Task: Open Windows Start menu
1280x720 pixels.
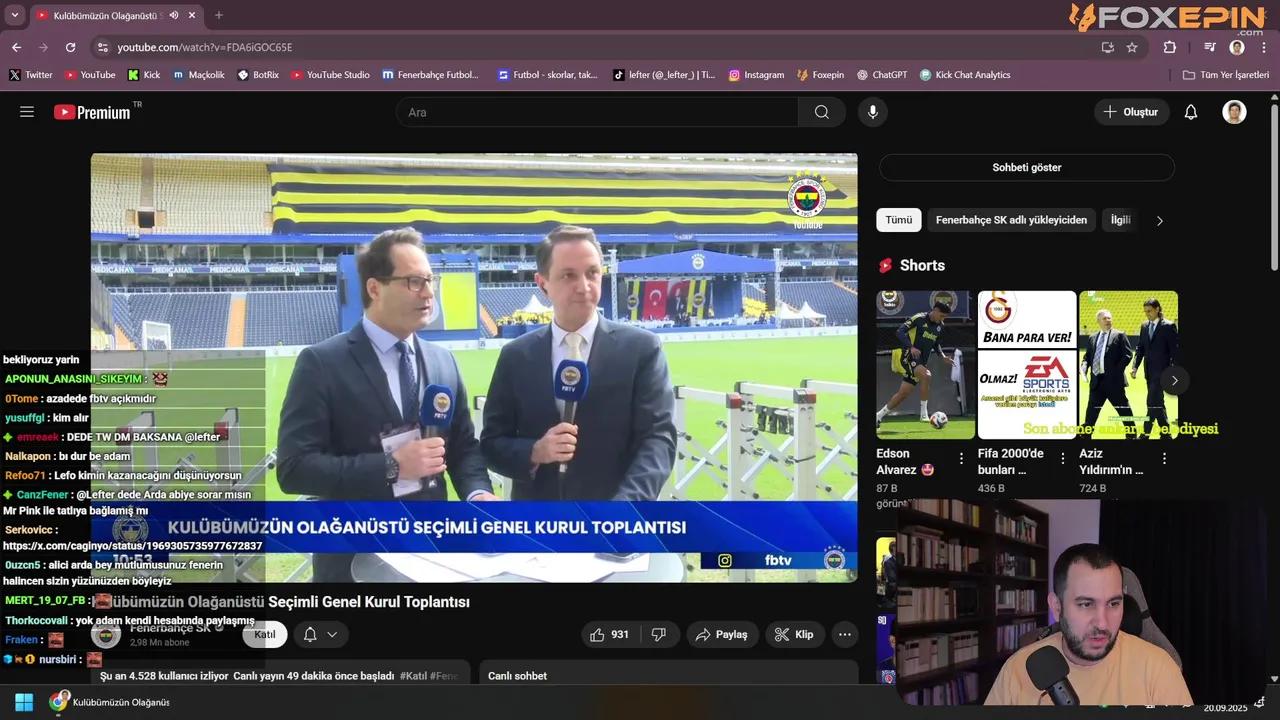Action: click(x=24, y=702)
